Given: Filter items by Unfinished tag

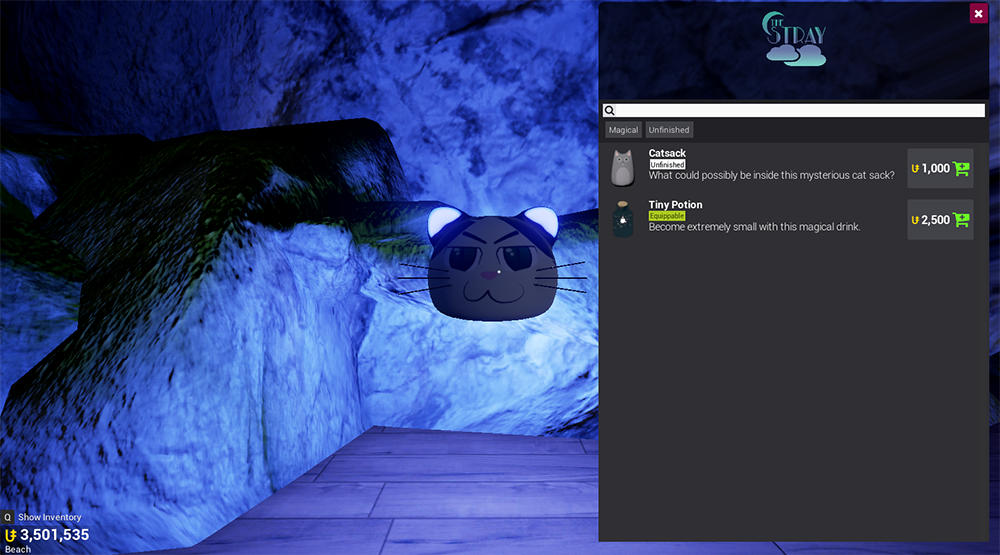Looking at the screenshot, I should [669, 130].
